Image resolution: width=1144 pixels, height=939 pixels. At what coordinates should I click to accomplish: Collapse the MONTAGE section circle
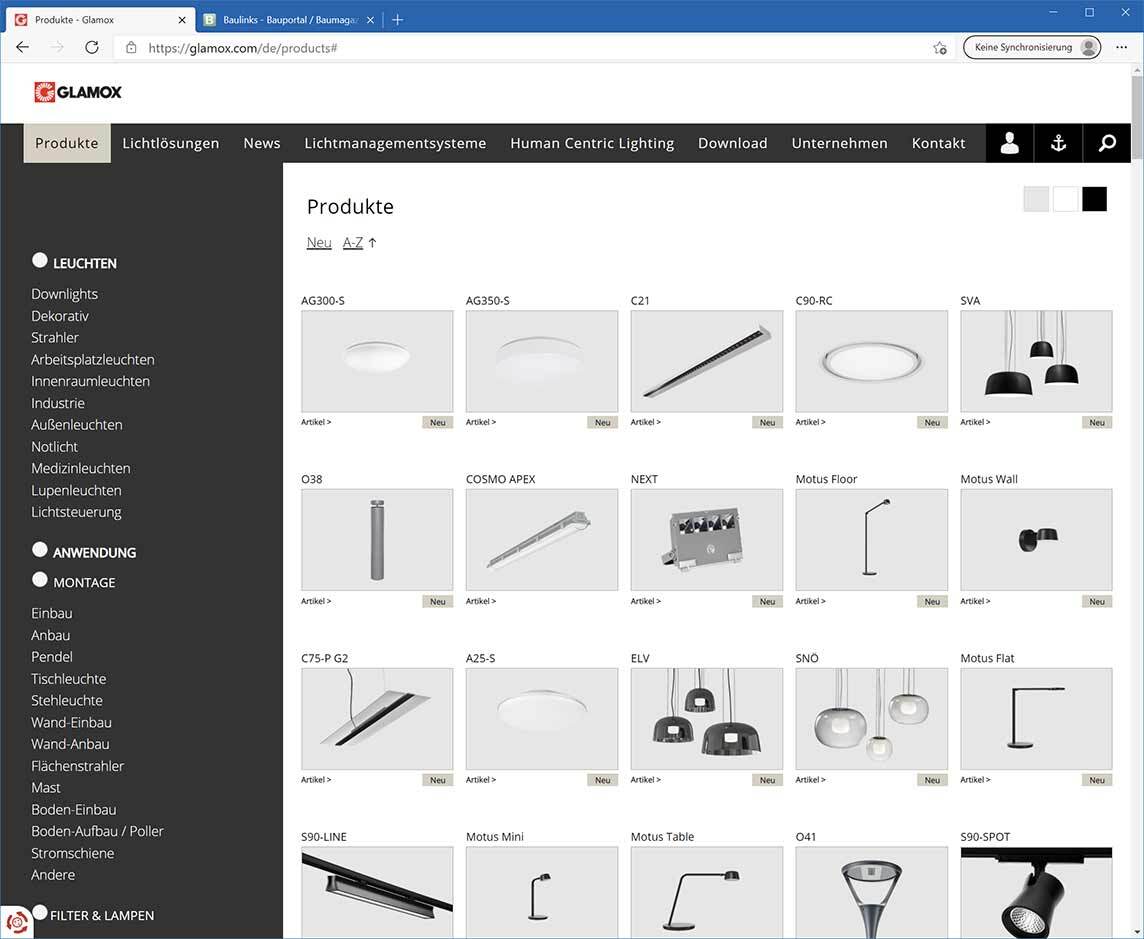click(x=39, y=579)
